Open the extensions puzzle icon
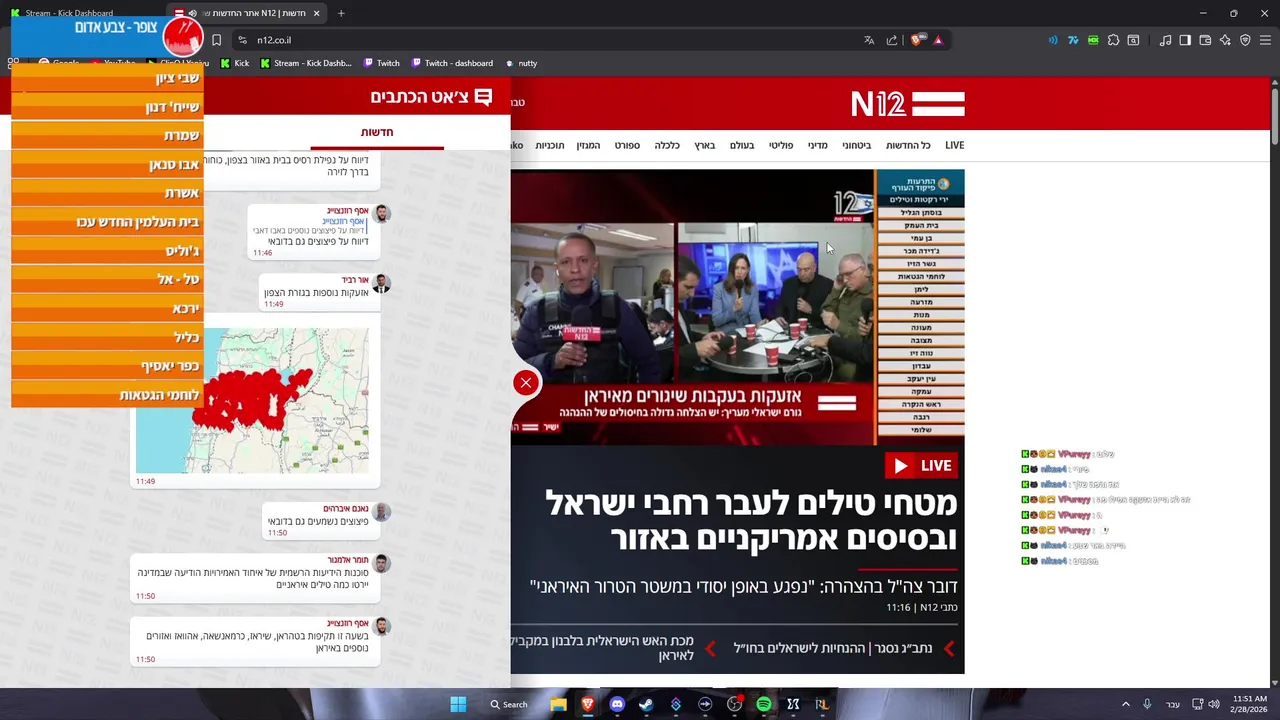The width and height of the screenshot is (1280, 720). (1113, 40)
